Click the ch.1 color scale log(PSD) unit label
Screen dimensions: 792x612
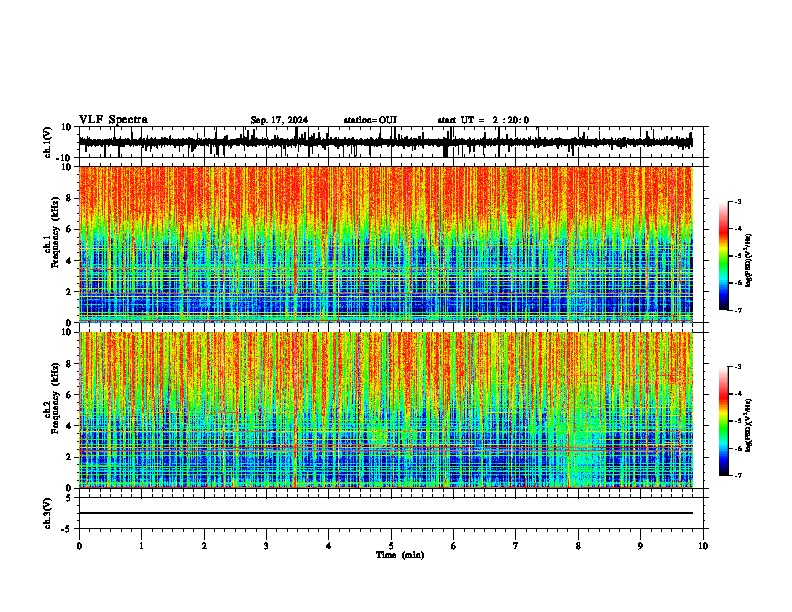tap(748, 260)
